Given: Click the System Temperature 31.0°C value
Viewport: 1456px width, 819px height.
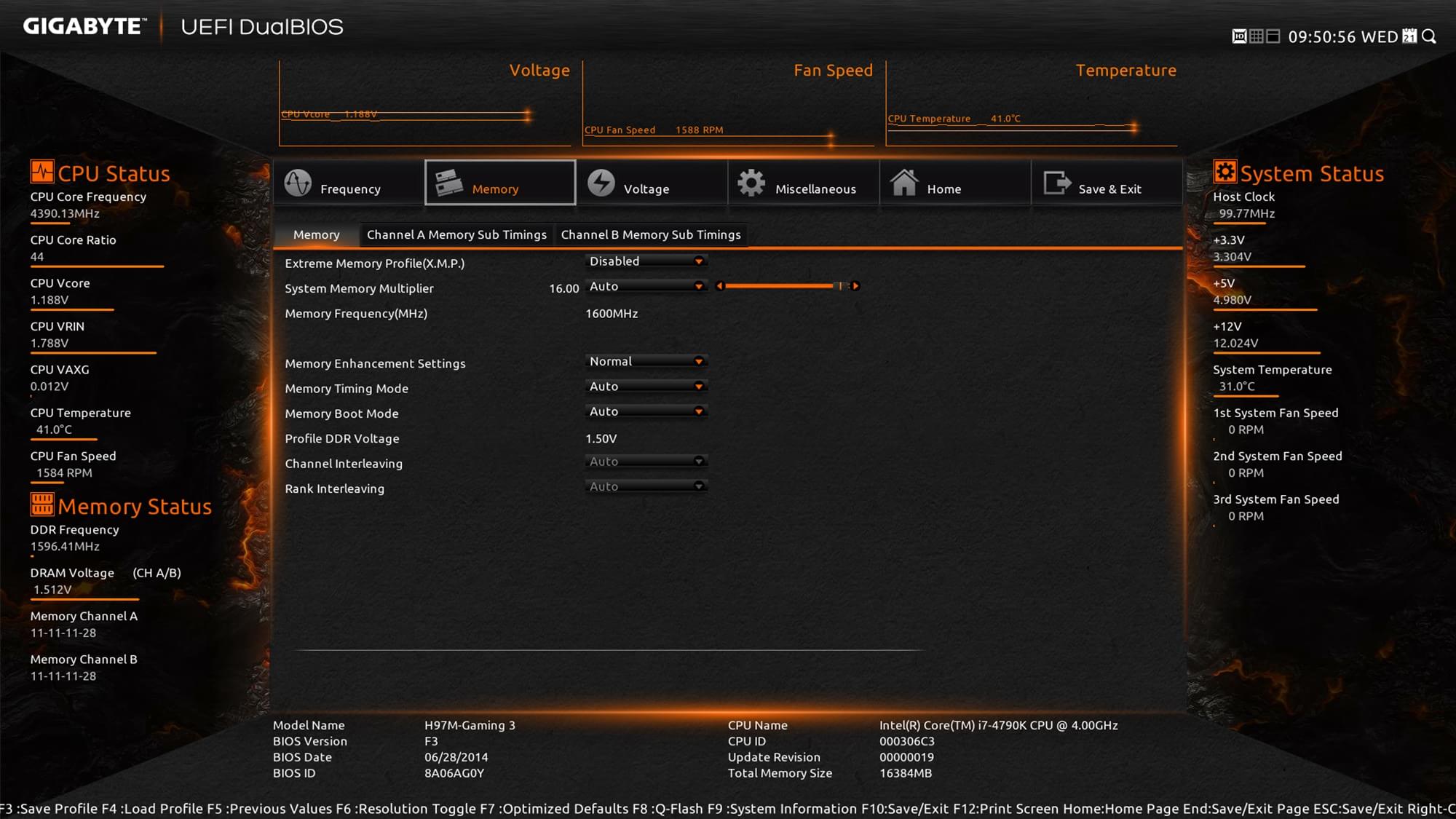Looking at the screenshot, I should coord(1237,387).
